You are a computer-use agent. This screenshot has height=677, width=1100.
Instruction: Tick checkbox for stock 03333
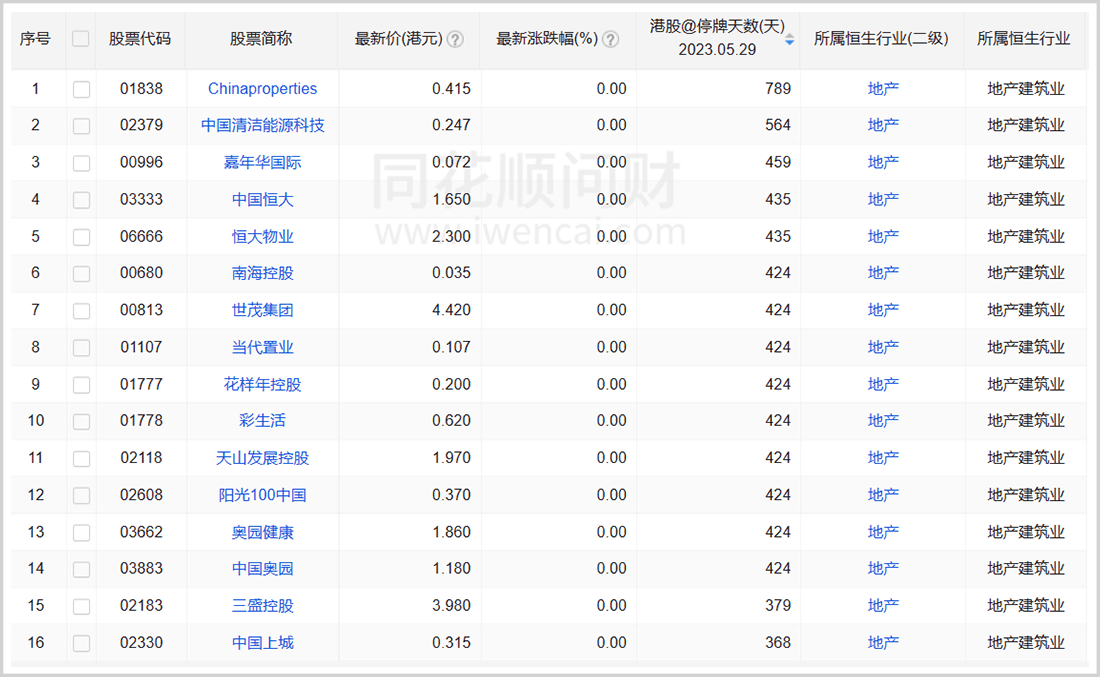click(x=81, y=200)
